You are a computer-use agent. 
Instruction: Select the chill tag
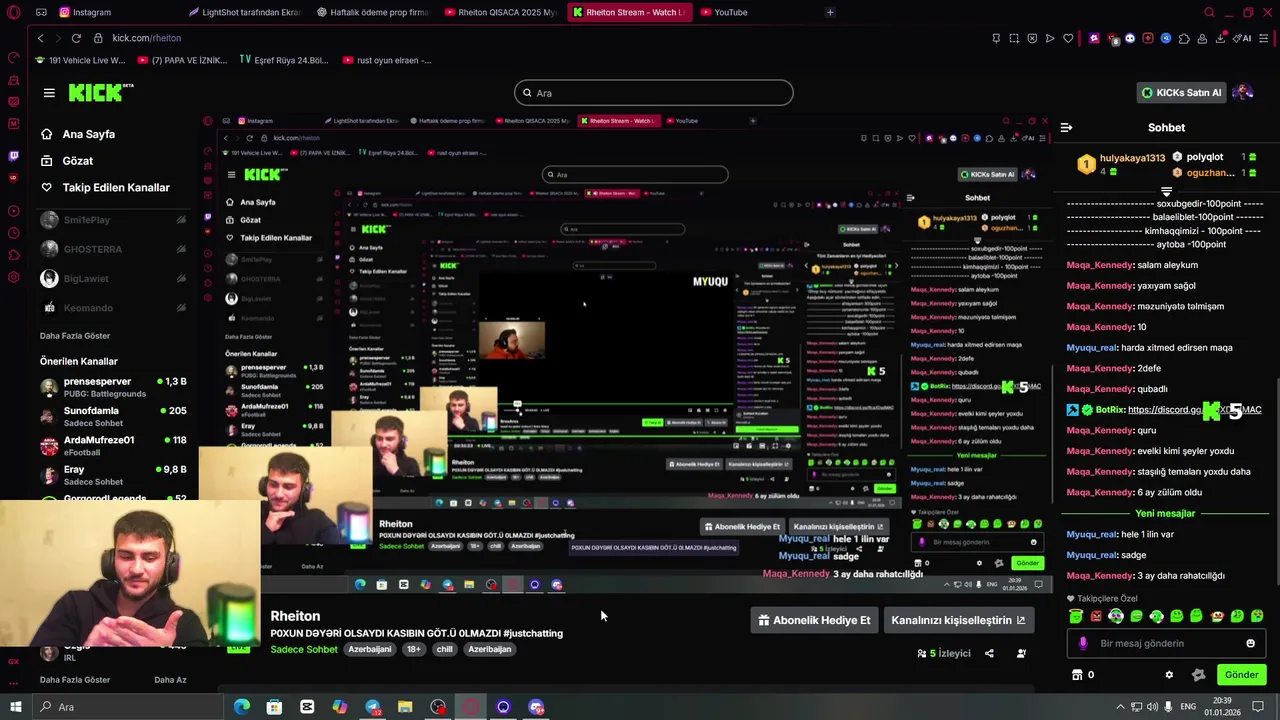coord(444,650)
